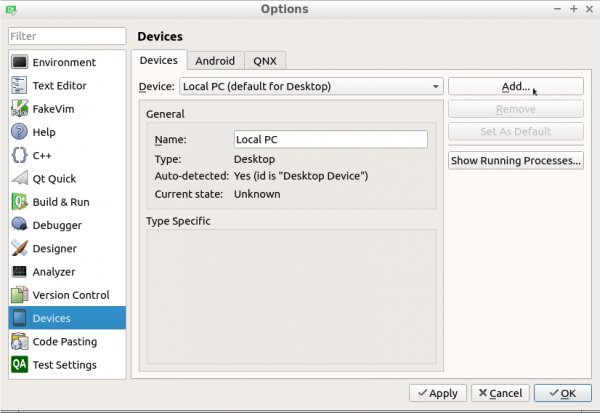Image resolution: width=600 pixels, height=413 pixels.
Task: Switch to the QNX tab
Action: pos(265,61)
